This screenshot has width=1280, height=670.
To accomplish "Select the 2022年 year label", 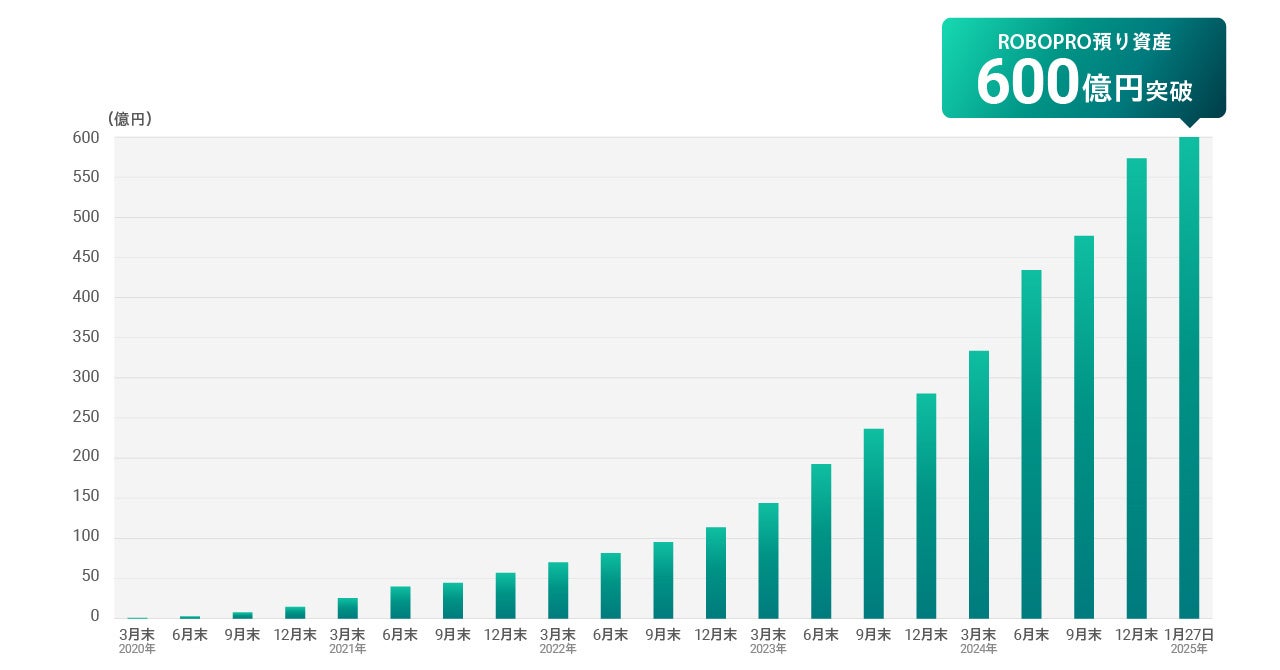I will (x=558, y=649).
